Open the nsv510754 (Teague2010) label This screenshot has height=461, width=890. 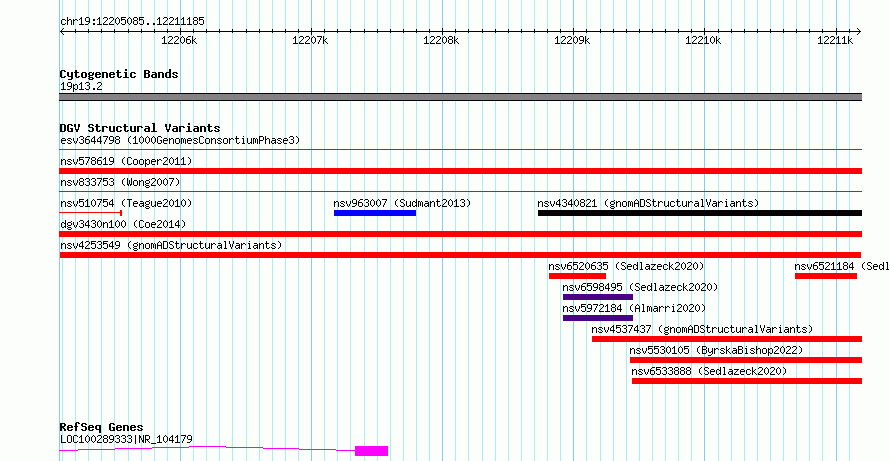coord(126,203)
